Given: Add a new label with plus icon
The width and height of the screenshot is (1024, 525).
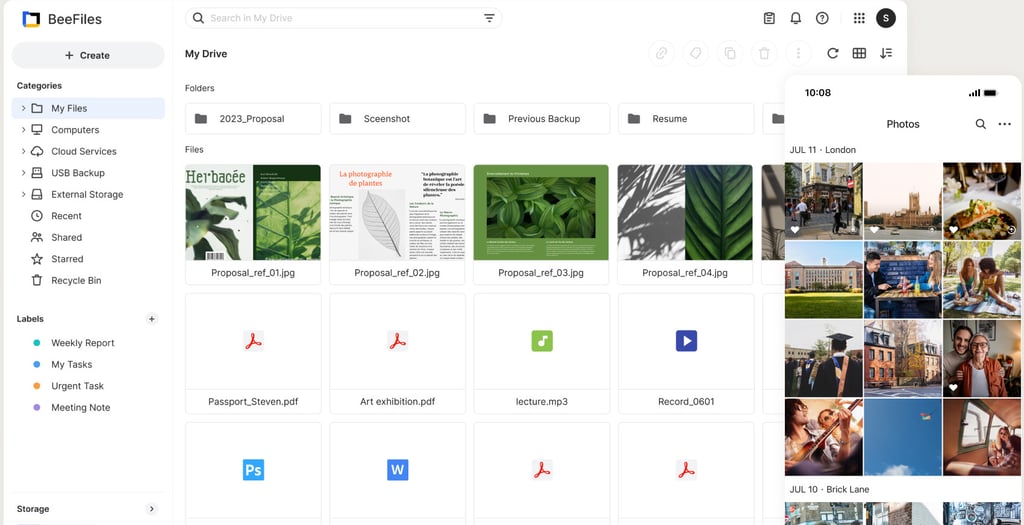Looking at the screenshot, I should (x=152, y=319).
